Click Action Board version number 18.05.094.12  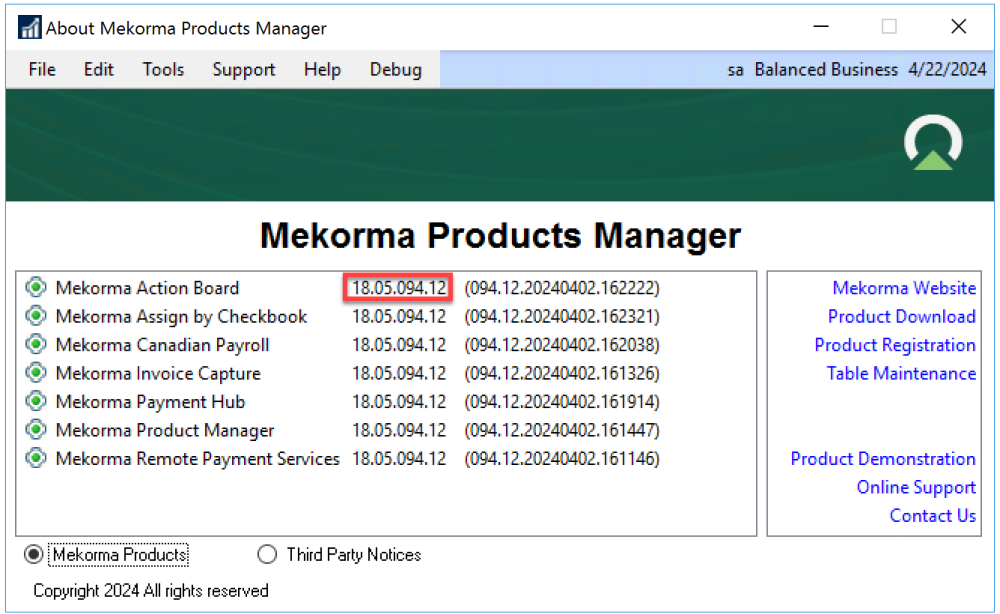399,288
